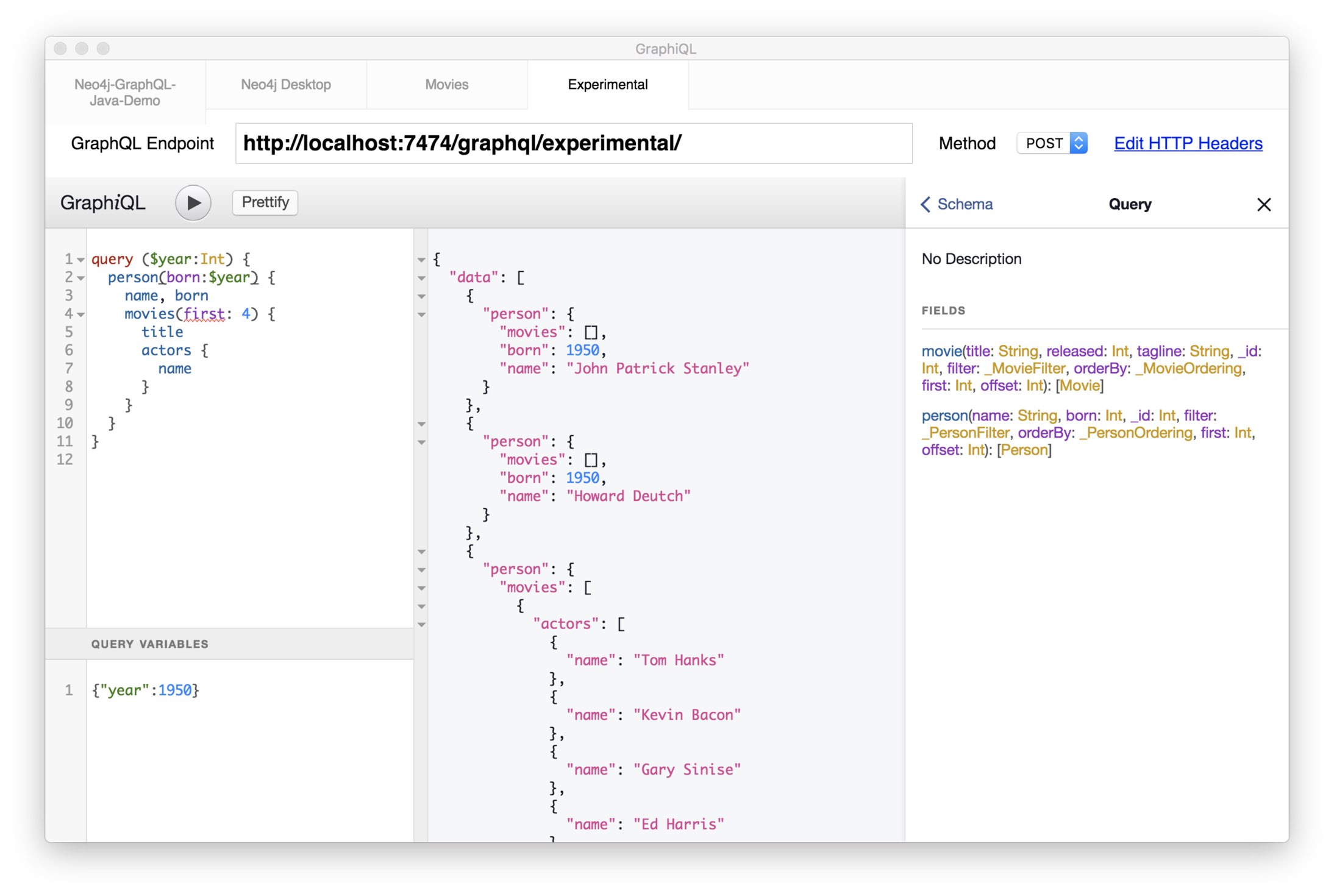Fold the movies block on line 4
Screen dimensions: 1334x896
tap(80, 315)
